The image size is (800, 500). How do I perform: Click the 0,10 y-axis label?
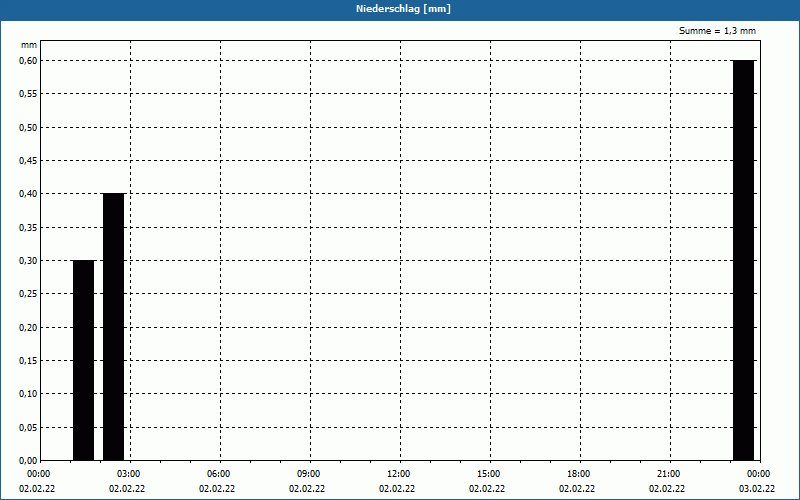(28, 394)
